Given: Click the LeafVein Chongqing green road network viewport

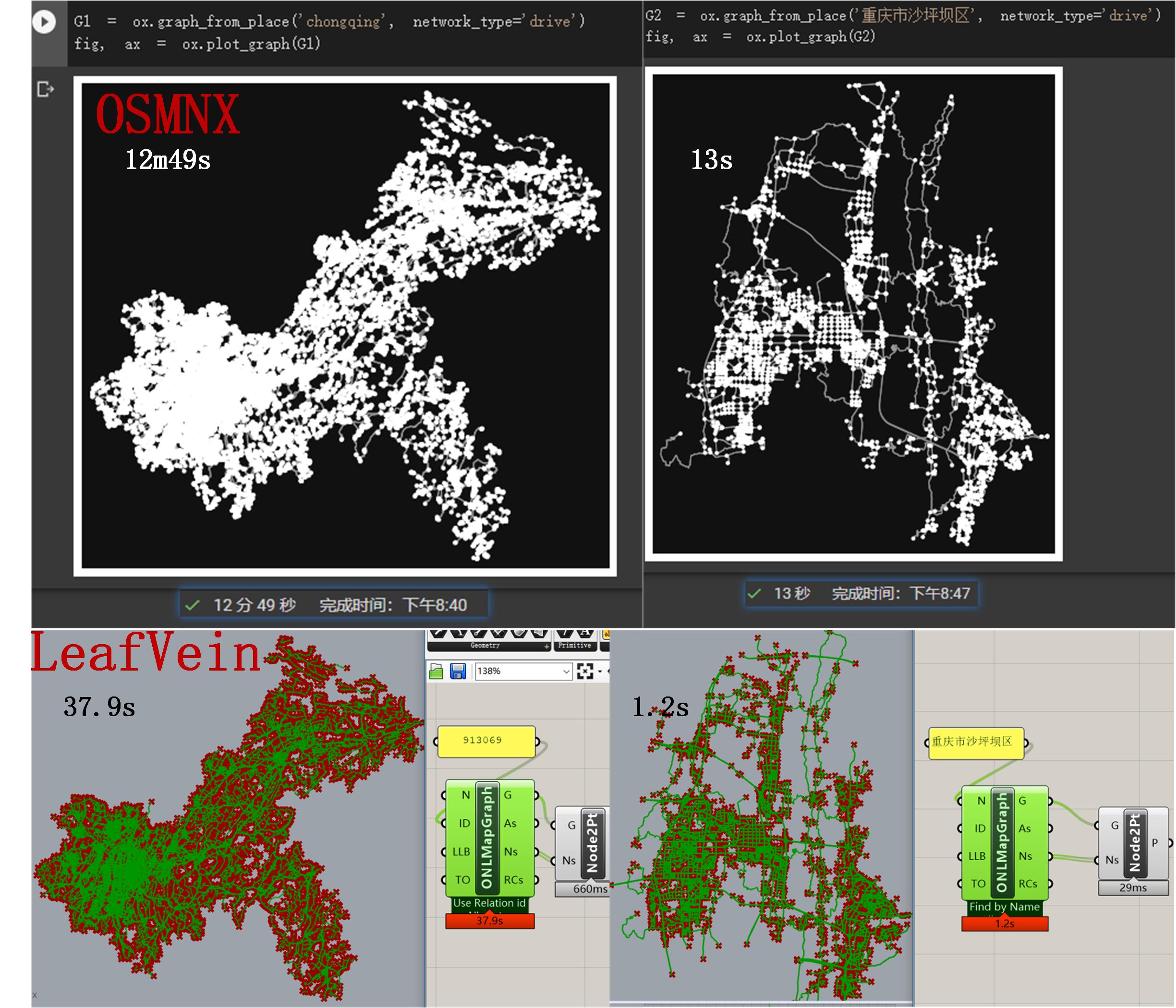Looking at the screenshot, I should click(x=228, y=817).
